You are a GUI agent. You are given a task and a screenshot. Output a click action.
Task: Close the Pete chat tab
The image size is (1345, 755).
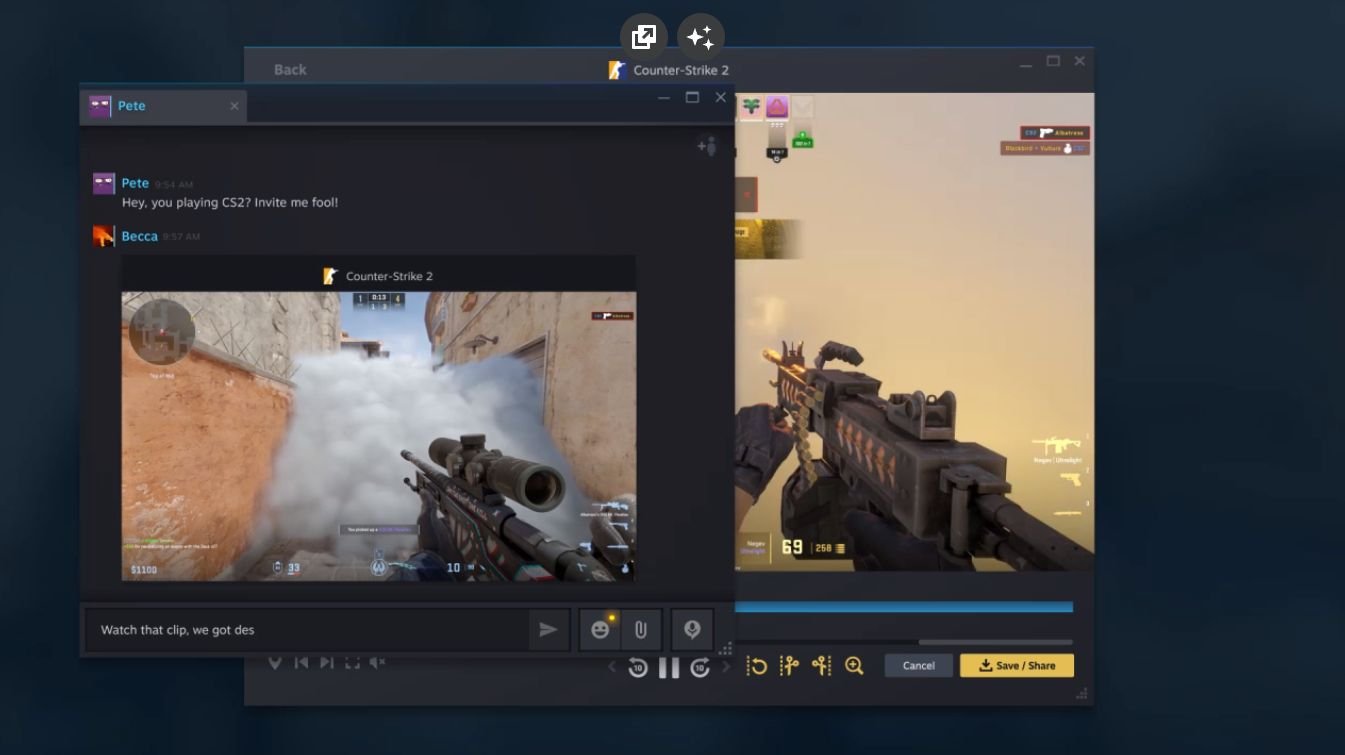[x=234, y=106]
